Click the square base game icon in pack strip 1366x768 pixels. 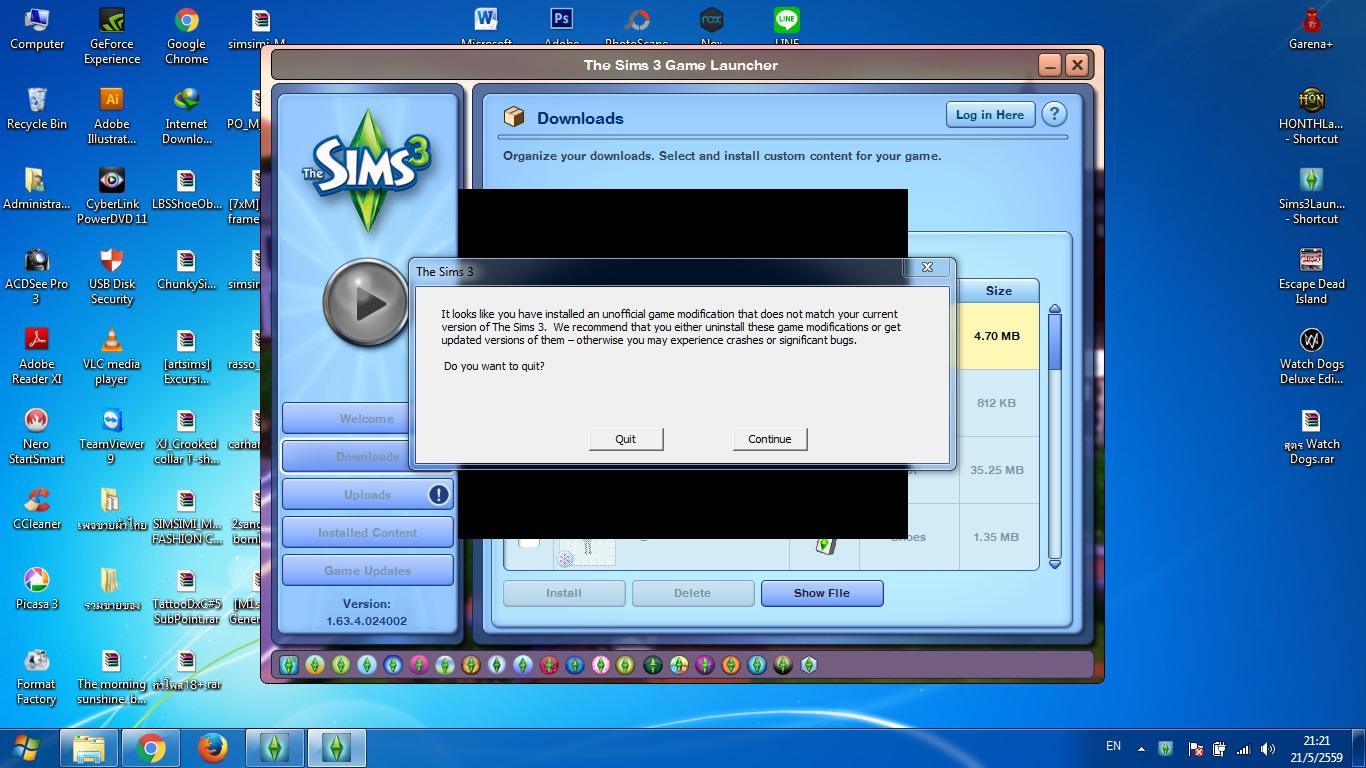289,664
